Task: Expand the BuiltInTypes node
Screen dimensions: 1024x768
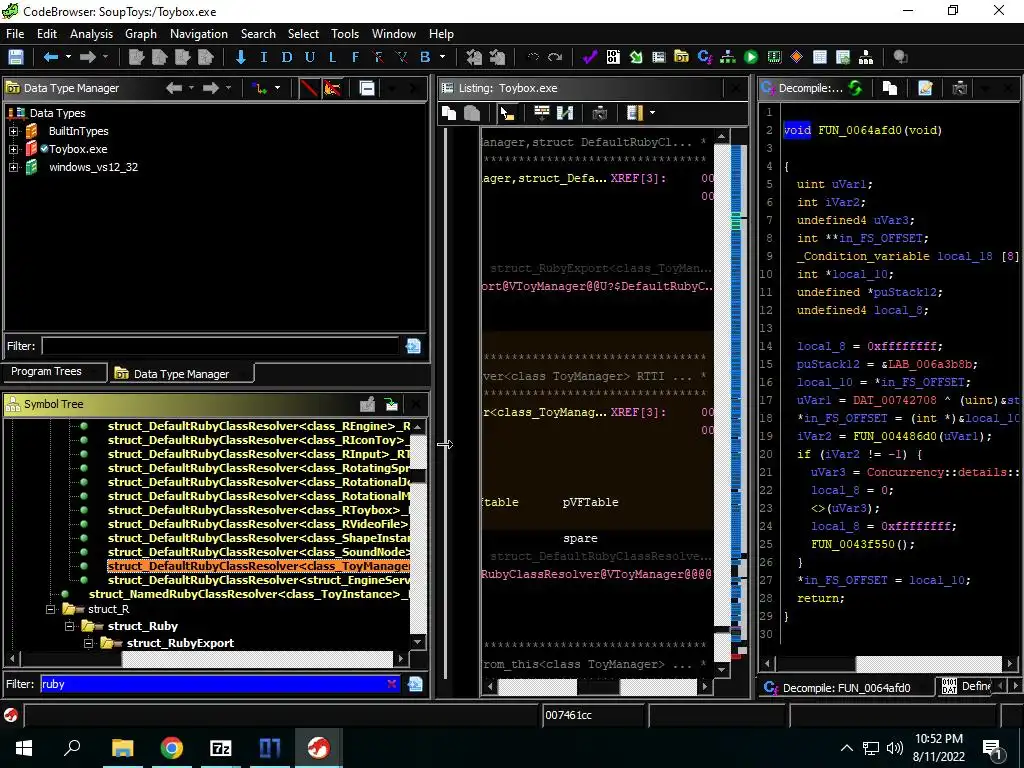Action: click(14, 131)
